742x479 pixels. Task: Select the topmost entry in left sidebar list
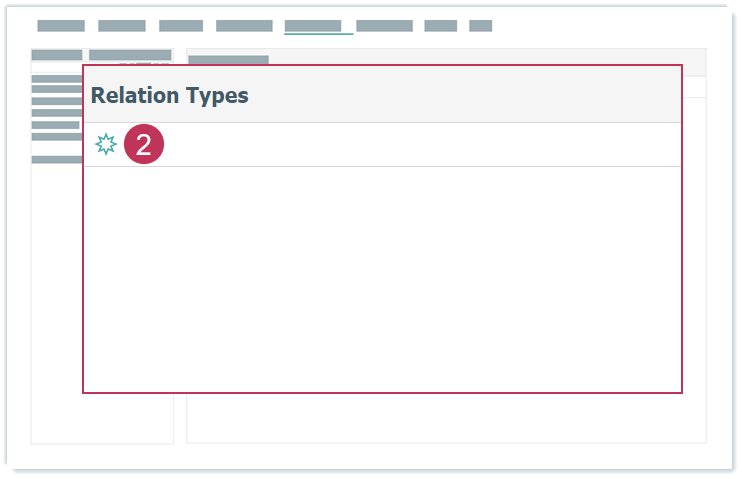point(56,78)
